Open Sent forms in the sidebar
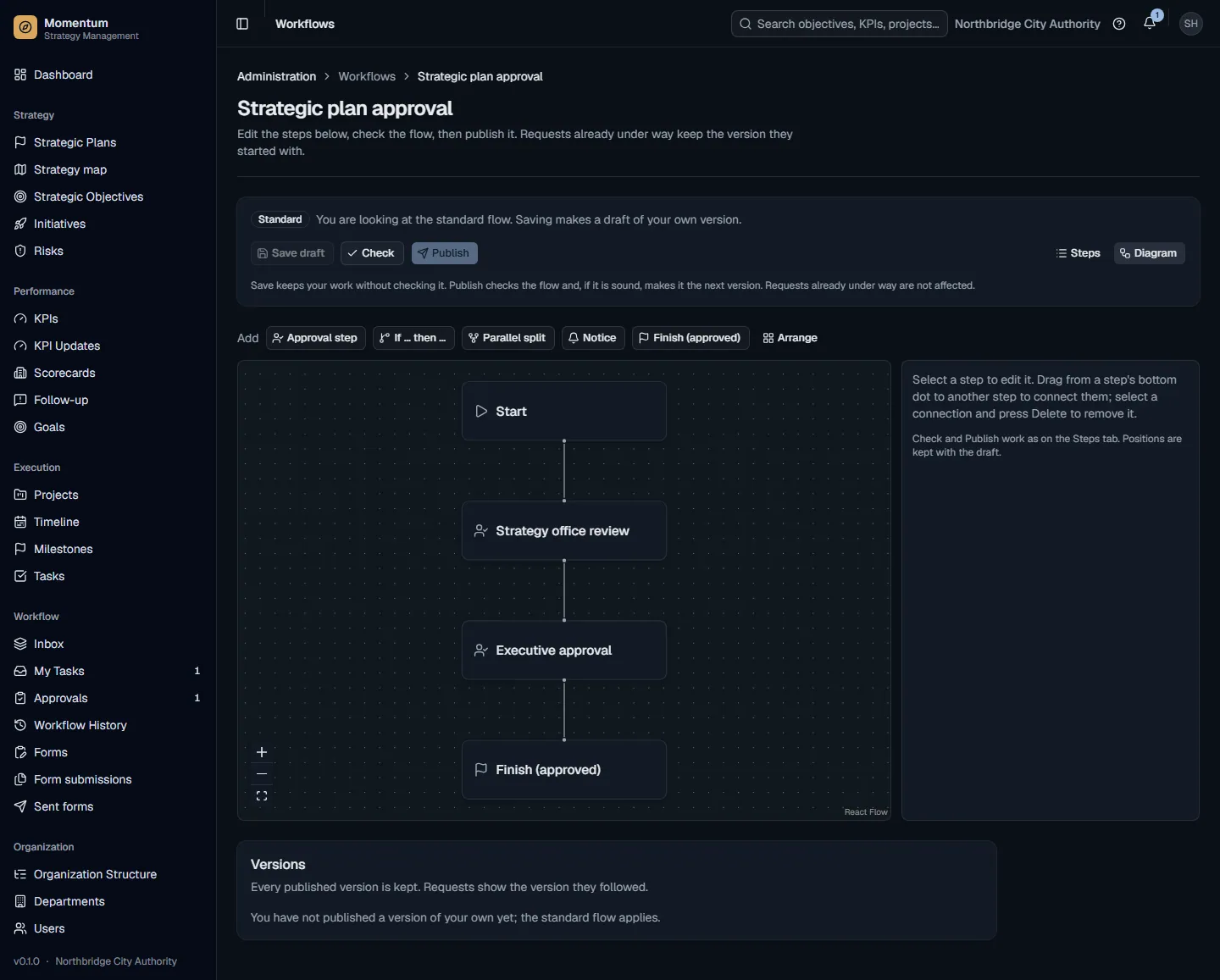The image size is (1220, 980). (x=108, y=806)
